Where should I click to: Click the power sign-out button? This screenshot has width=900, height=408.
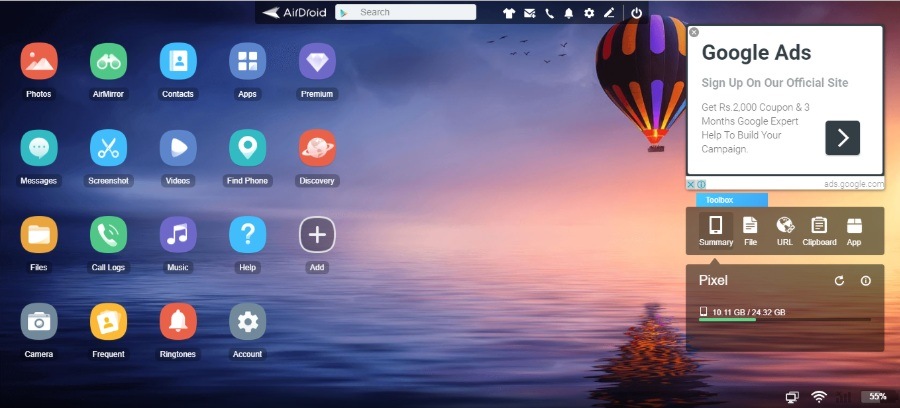tap(636, 13)
